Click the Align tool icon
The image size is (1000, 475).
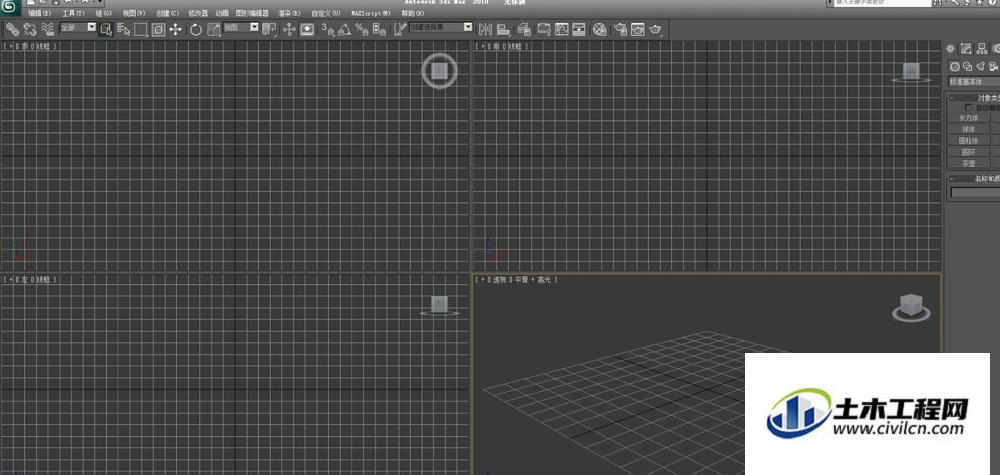[x=504, y=29]
